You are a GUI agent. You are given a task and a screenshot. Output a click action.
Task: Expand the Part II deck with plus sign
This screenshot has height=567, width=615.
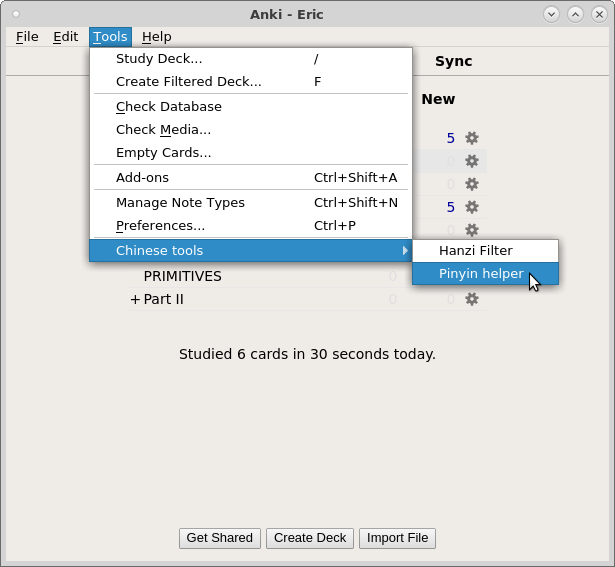(135, 299)
